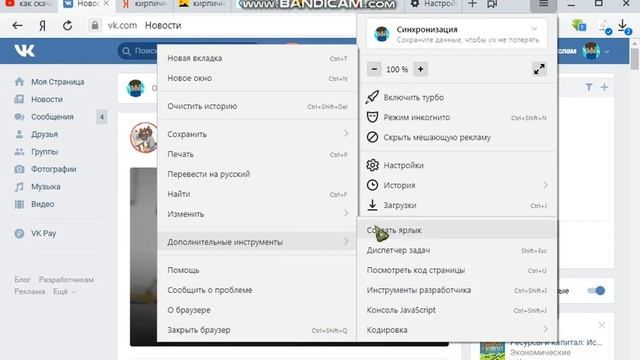The image size is (640, 360).
Task: Open the browser hamburger menu button
Action: (x=544, y=4)
